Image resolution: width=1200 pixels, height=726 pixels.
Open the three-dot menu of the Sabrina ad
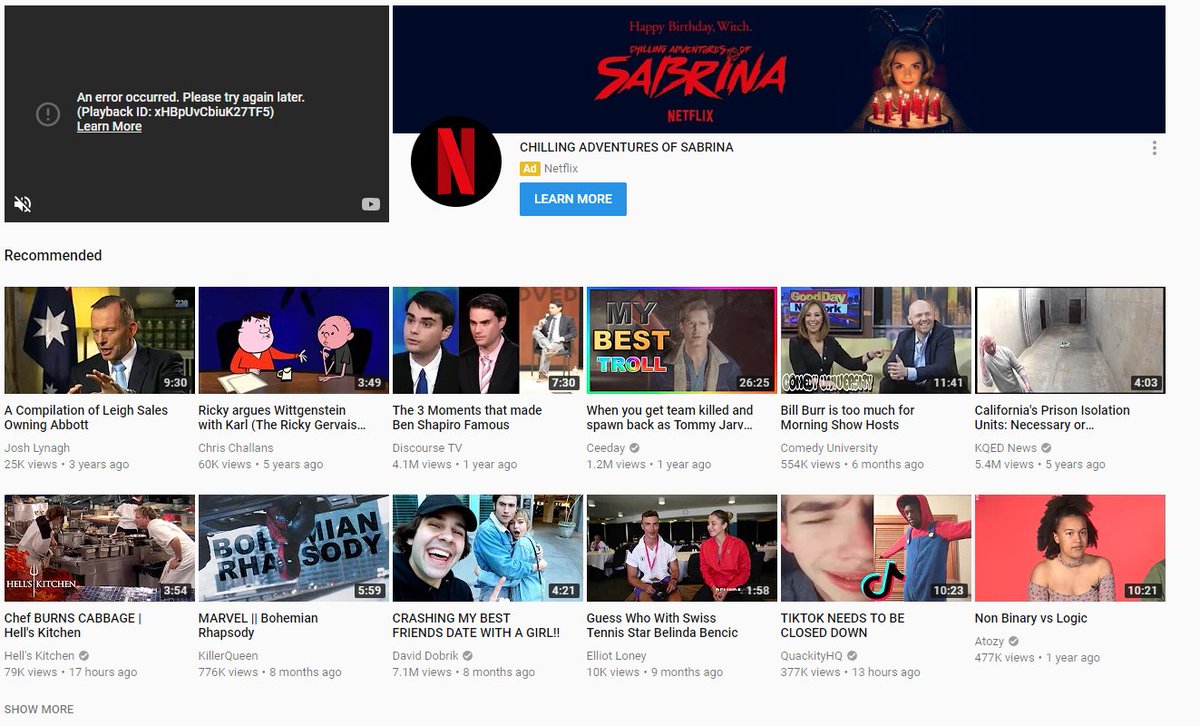pyautogui.click(x=1154, y=148)
